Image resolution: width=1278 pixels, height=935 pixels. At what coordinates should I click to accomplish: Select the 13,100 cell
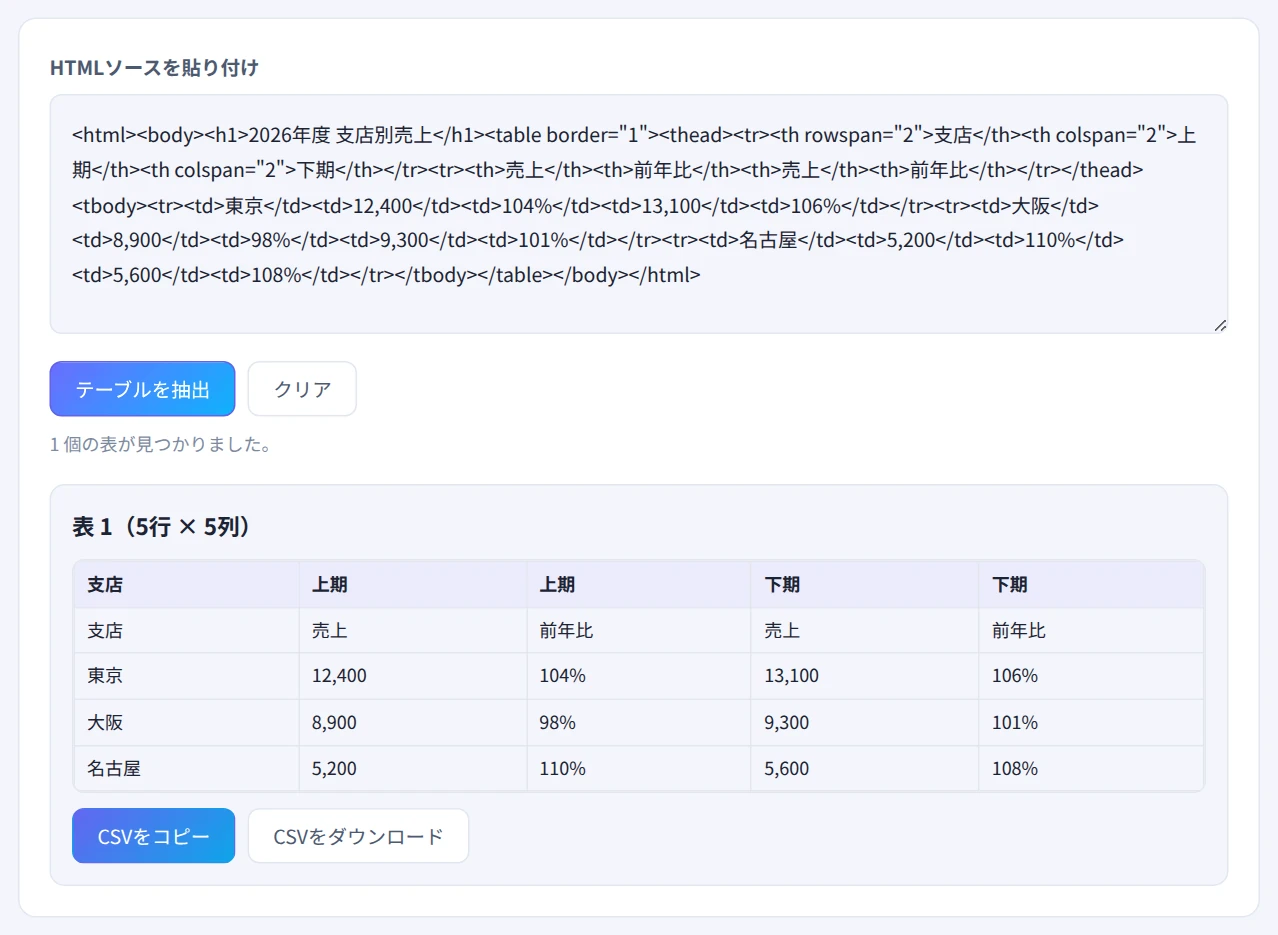coord(865,676)
